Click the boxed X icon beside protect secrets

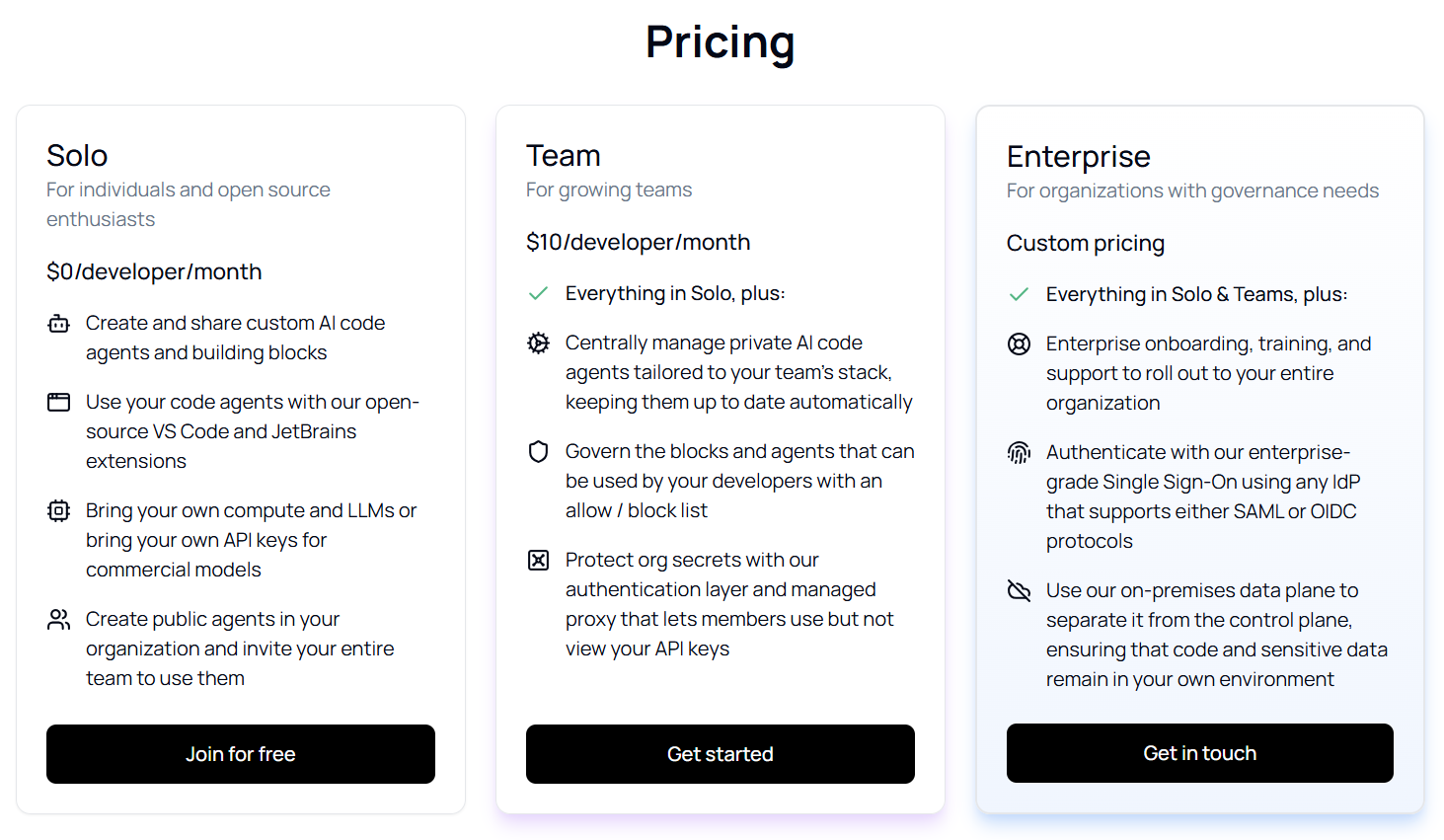tap(539, 561)
